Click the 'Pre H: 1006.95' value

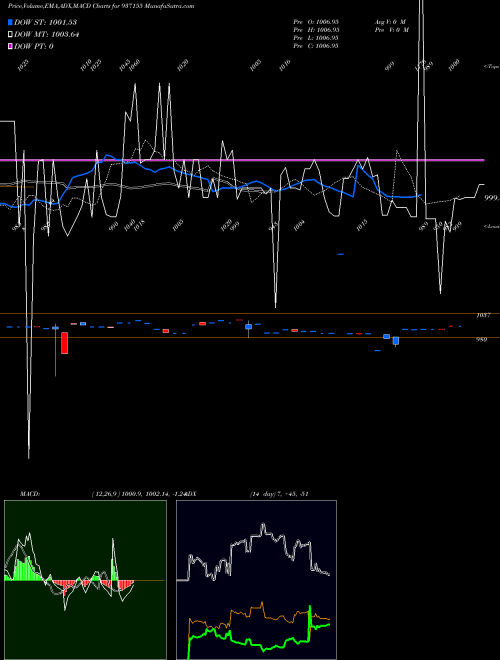click(x=316, y=30)
